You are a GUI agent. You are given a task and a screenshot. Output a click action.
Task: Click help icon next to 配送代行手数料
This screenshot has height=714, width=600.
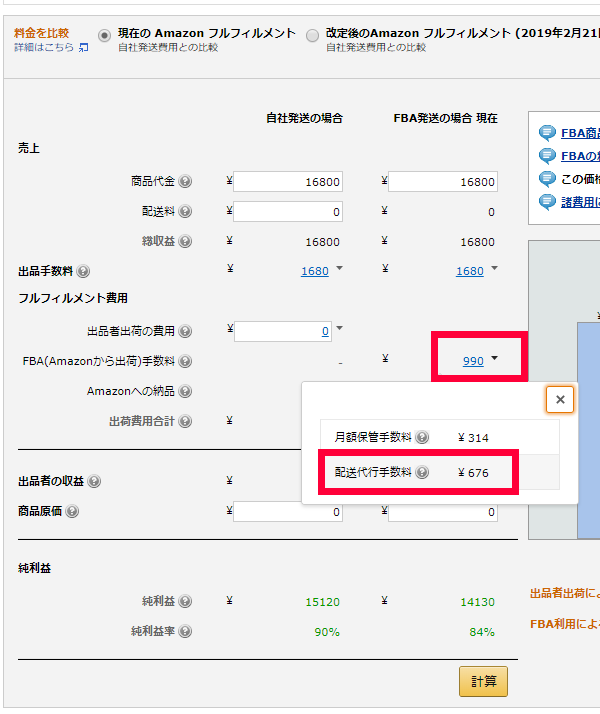[x=422, y=473]
